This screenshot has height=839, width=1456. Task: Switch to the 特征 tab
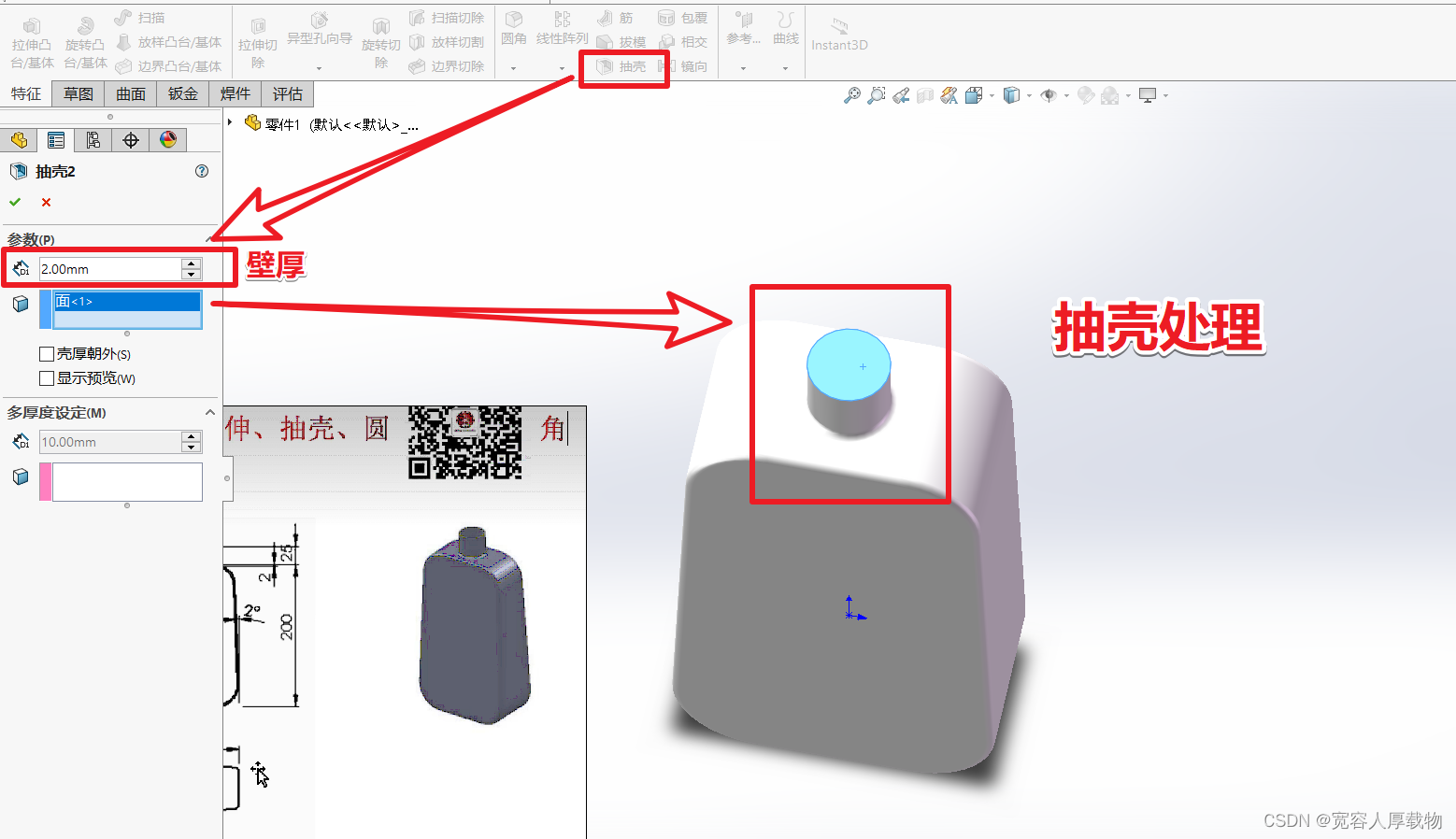(26, 93)
